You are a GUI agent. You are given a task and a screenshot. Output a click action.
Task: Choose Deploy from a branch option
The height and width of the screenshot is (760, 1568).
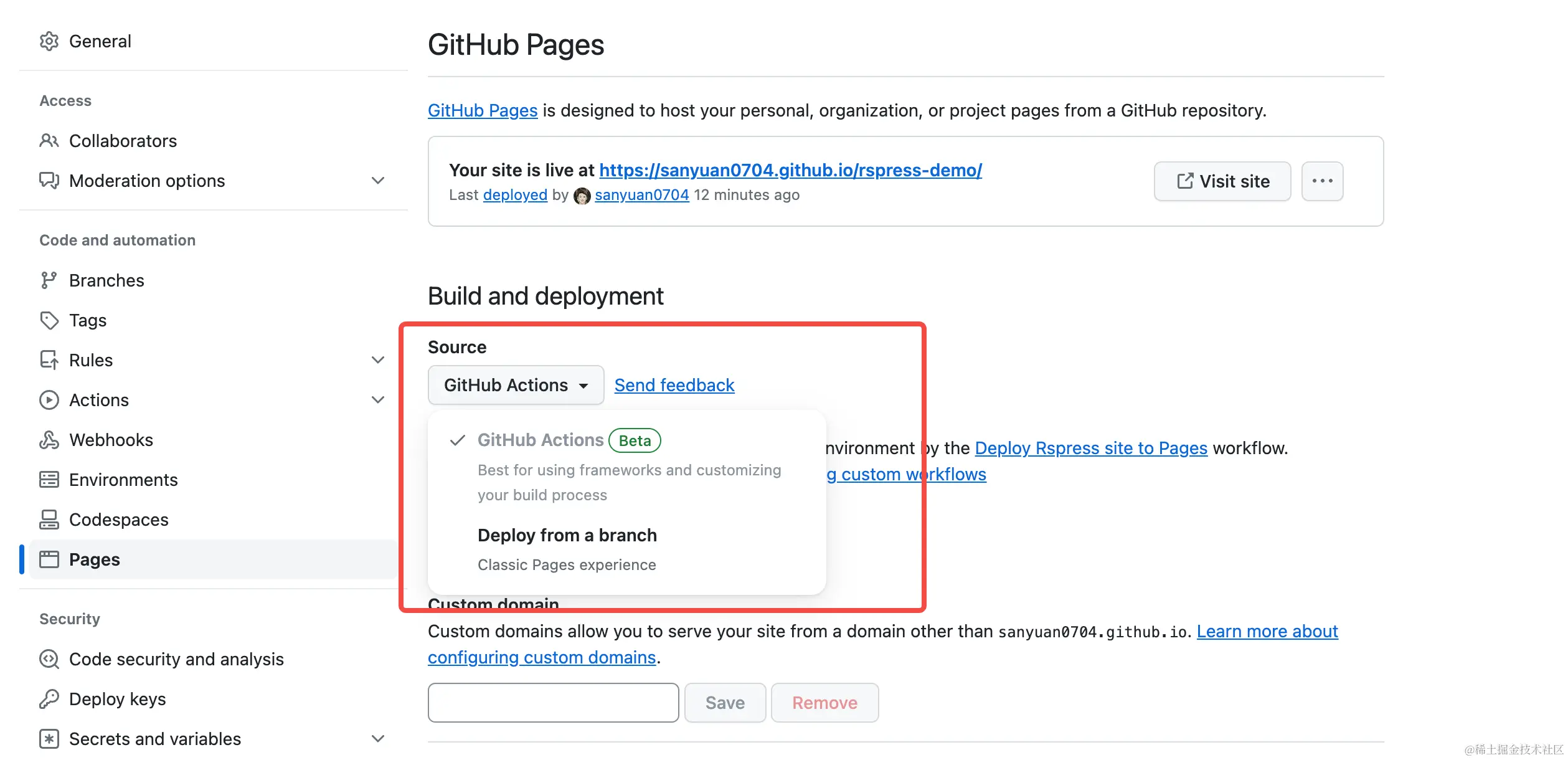pyautogui.click(x=567, y=536)
